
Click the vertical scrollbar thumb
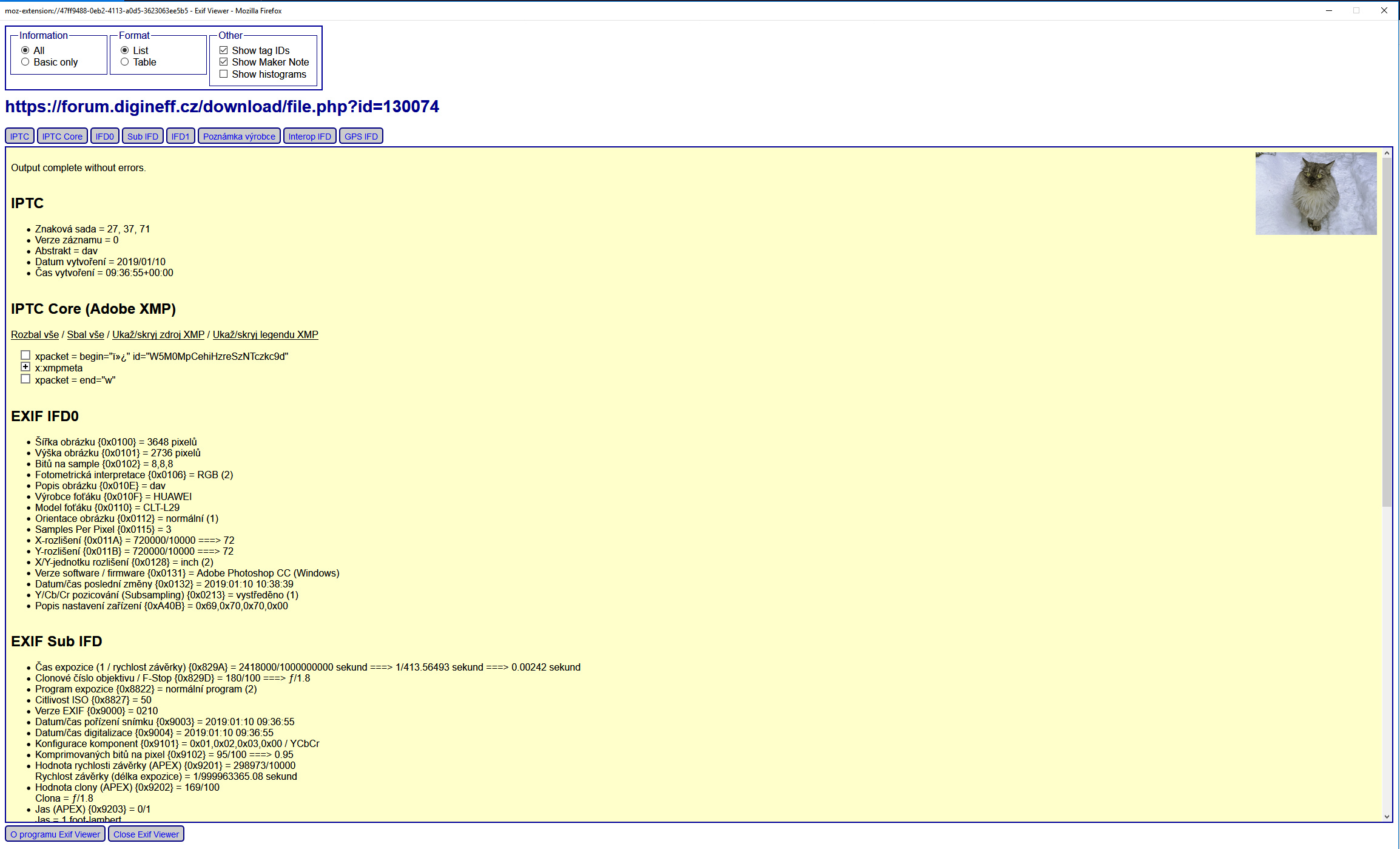tap(1387, 331)
